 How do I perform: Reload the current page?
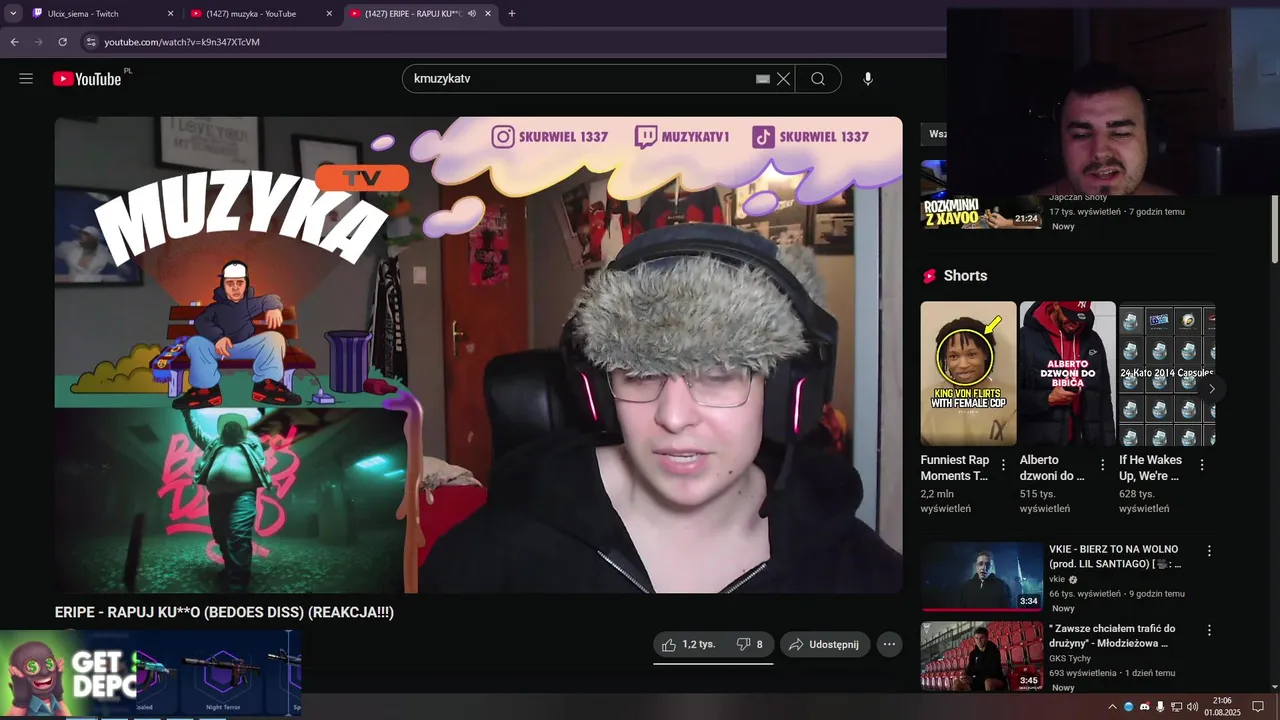[x=62, y=42]
